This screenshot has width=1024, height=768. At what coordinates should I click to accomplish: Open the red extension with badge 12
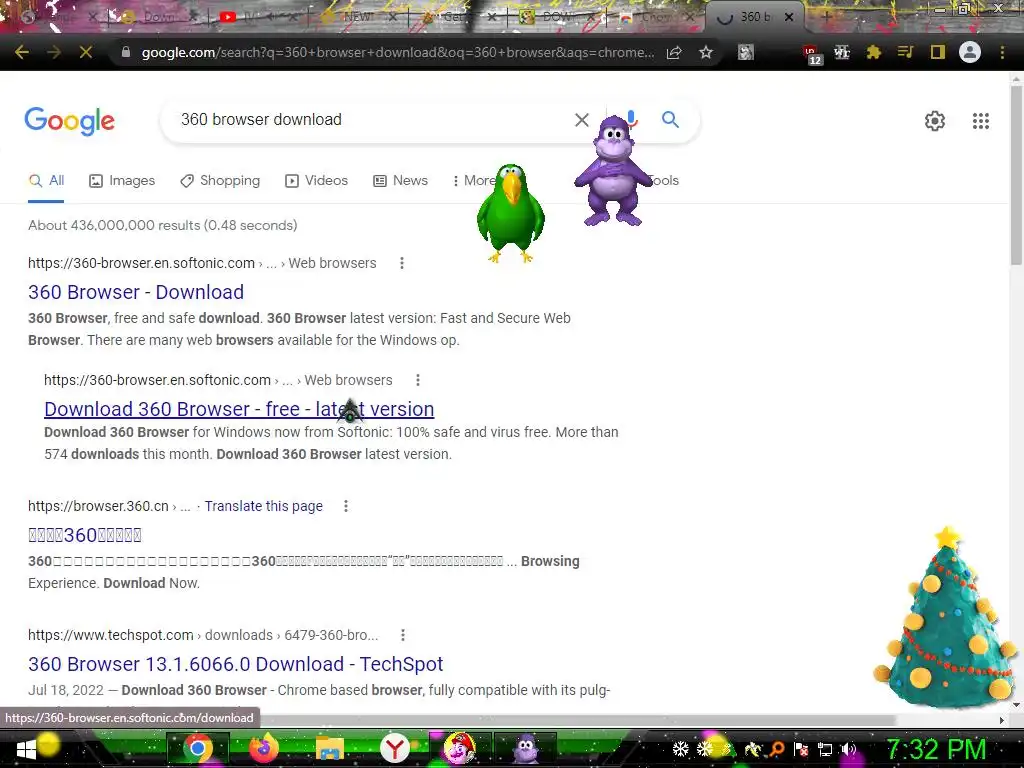pyautogui.click(x=812, y=54)
